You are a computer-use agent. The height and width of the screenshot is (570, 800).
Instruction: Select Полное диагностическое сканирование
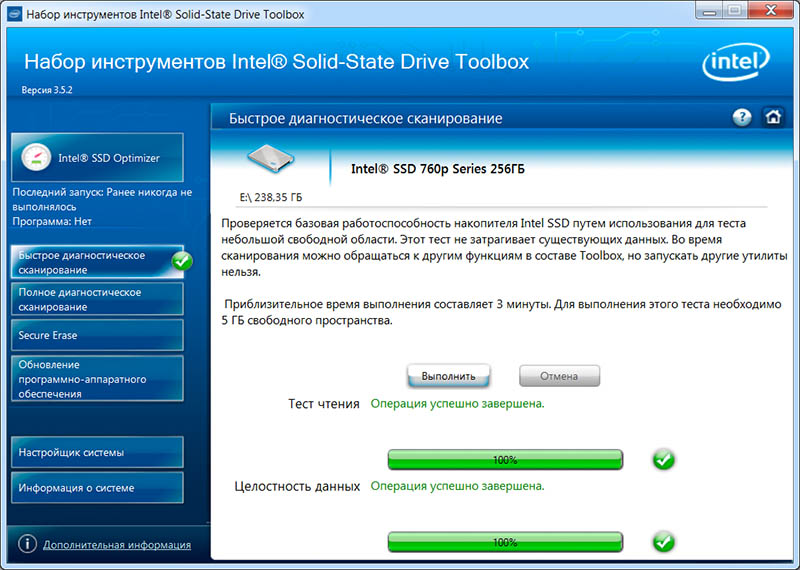coord(97,300)
